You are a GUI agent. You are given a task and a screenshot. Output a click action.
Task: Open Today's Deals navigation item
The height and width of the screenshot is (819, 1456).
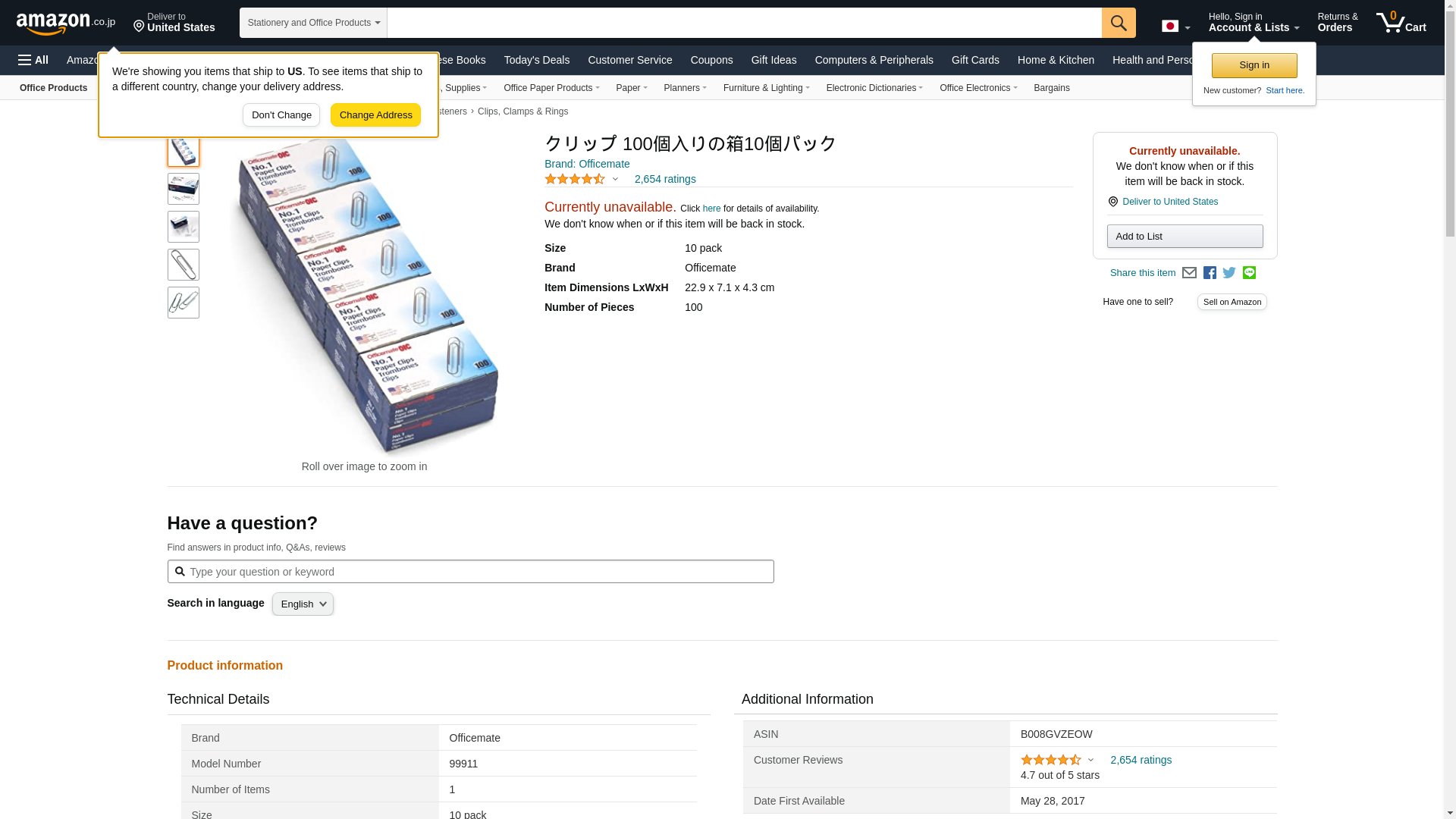point(536,60)
